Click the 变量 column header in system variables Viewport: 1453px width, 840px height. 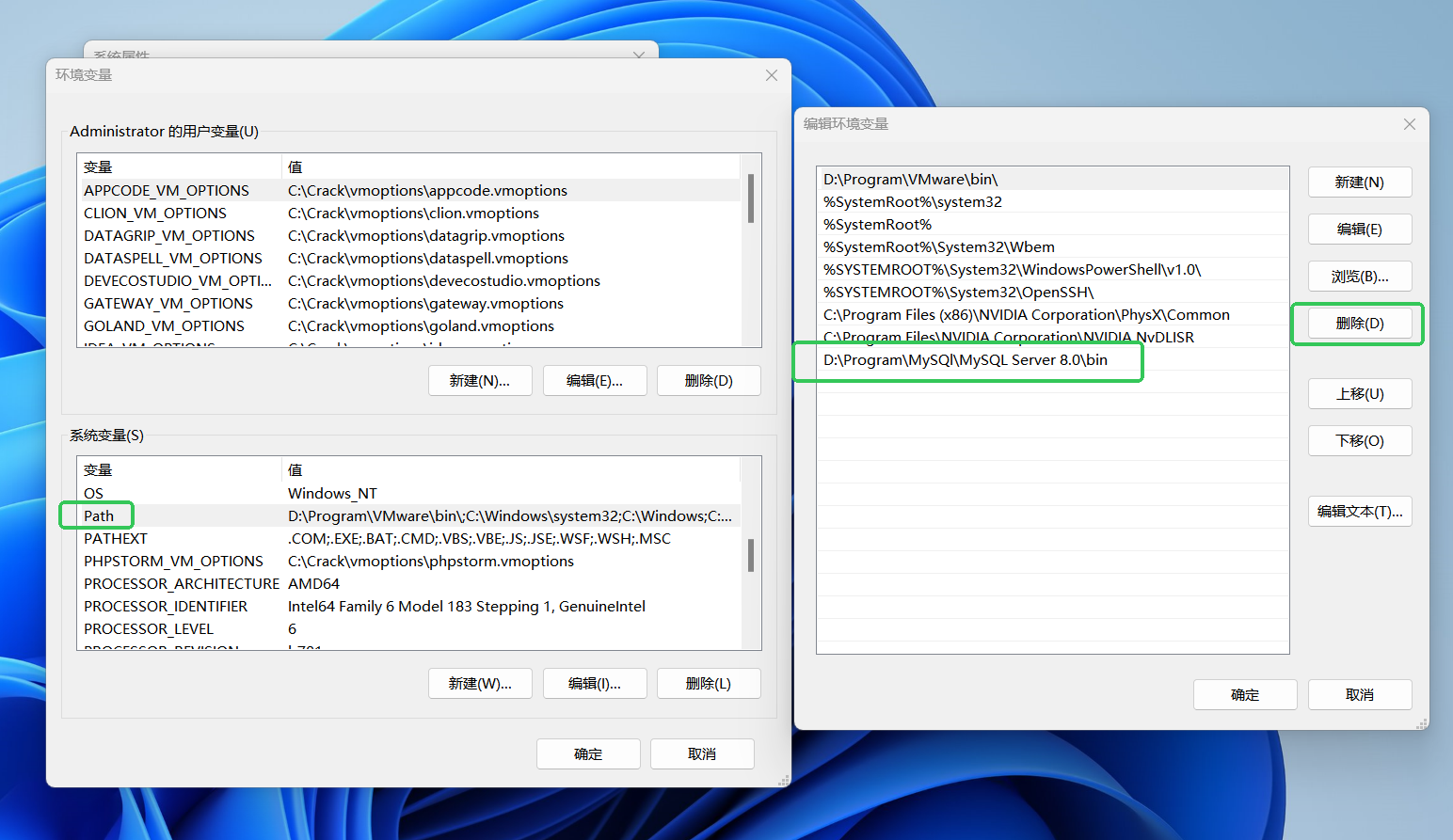[180, 470]
